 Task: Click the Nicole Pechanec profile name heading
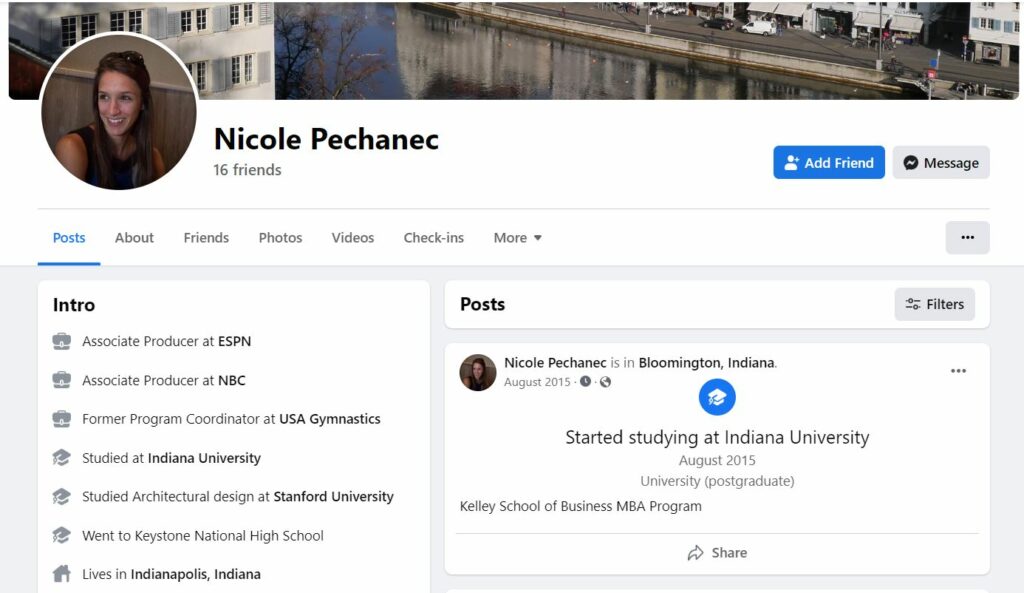(327, 138)
